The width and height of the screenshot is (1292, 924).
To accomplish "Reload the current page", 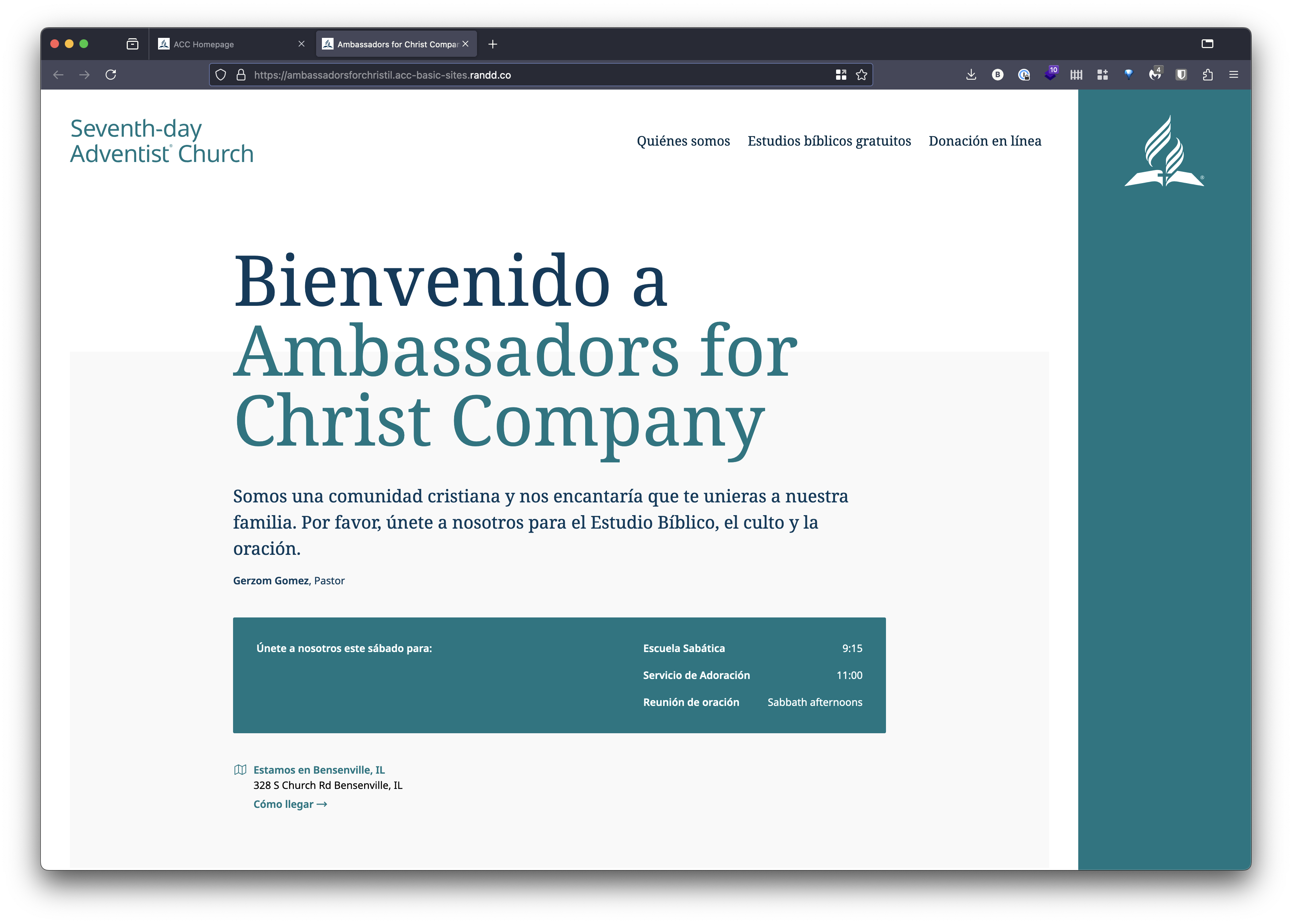I will pos(111,75).
